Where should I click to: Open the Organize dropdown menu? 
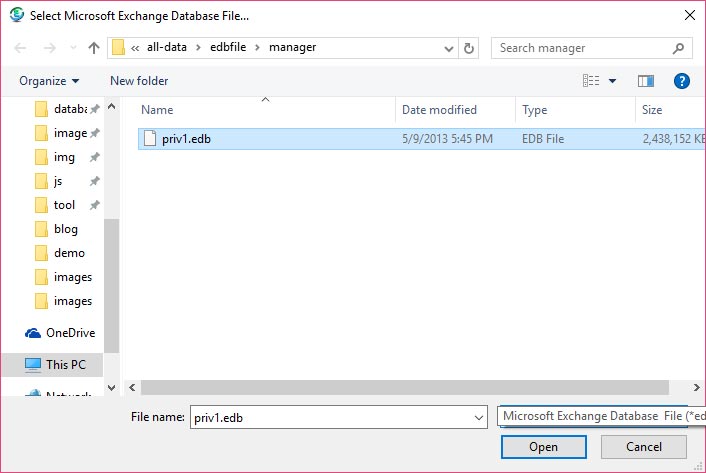click(x=48, y=81)
